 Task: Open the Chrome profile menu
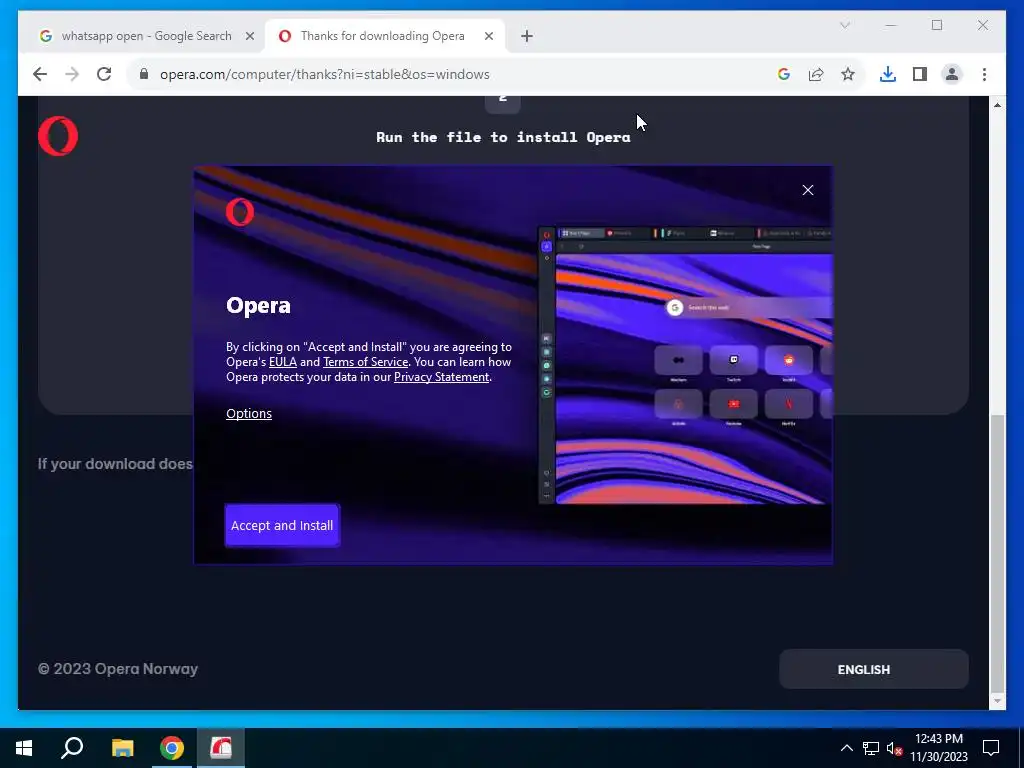952,74
